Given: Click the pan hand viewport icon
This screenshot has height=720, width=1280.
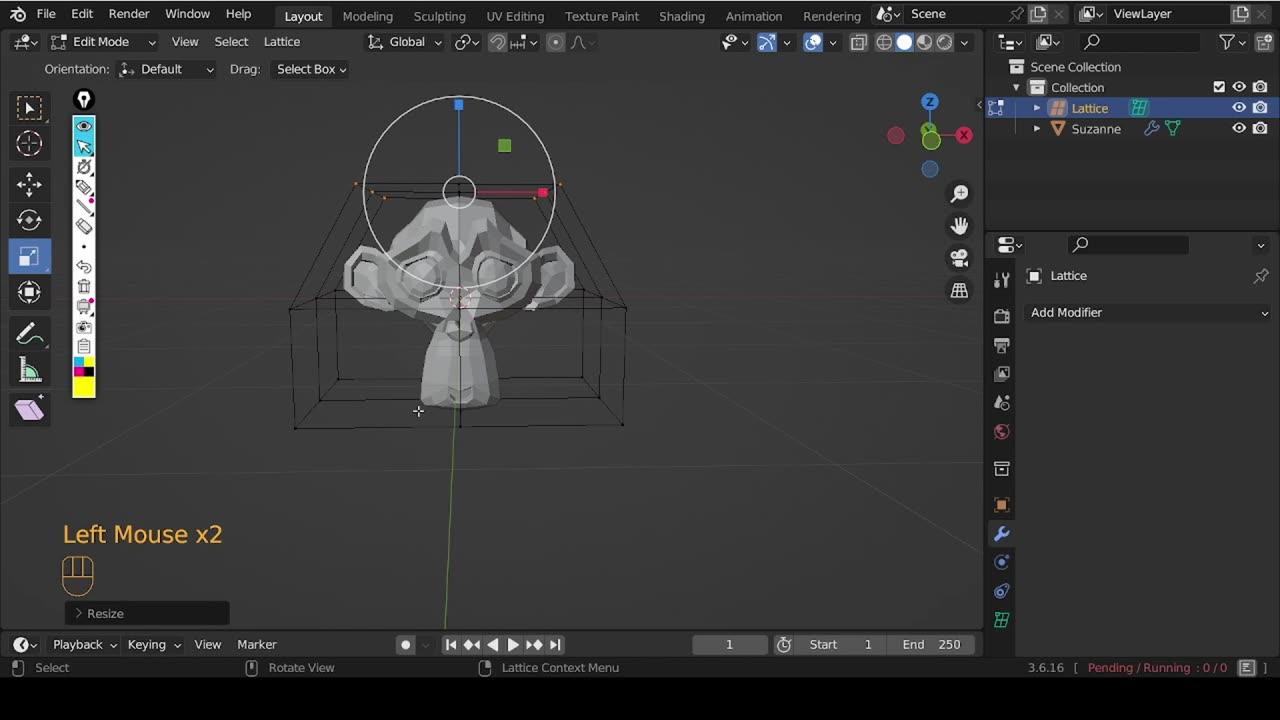Looking at the screenshot, I should tap(959, 226).
